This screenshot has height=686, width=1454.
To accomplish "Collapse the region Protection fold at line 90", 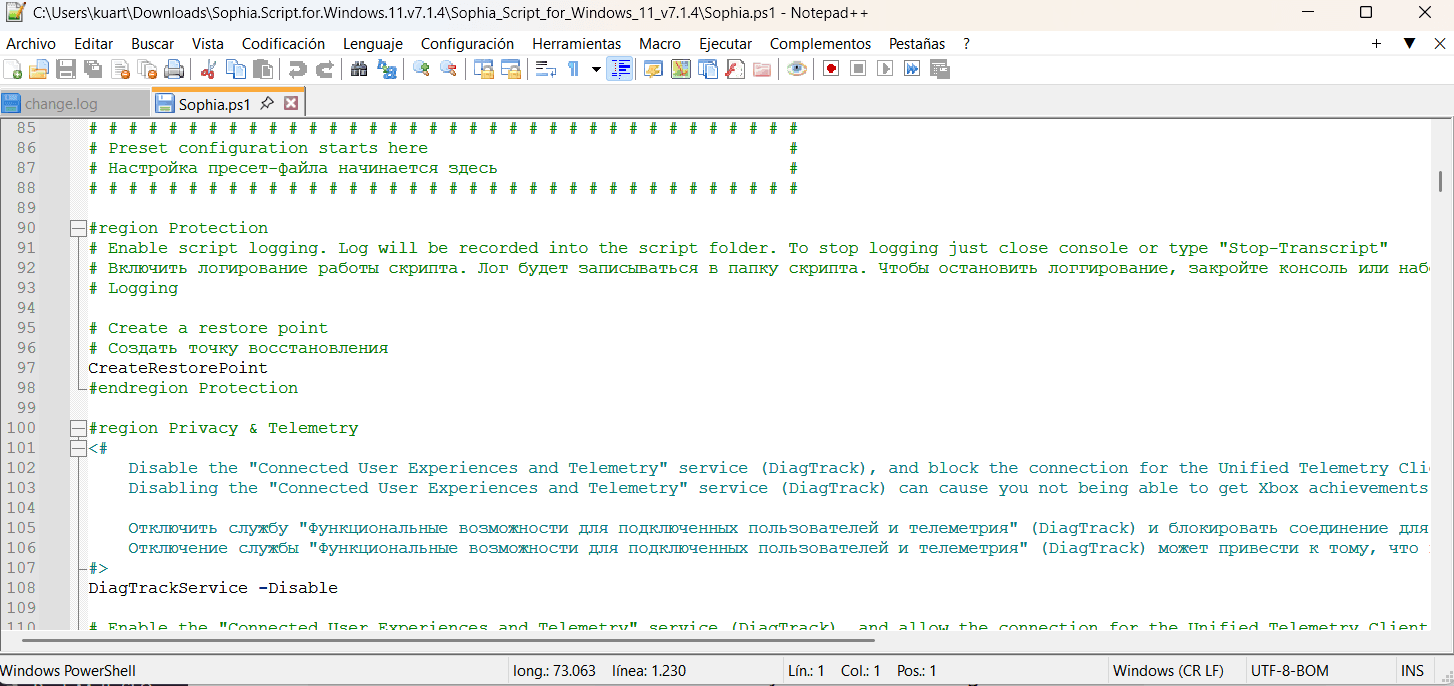I will click(78, 228).
